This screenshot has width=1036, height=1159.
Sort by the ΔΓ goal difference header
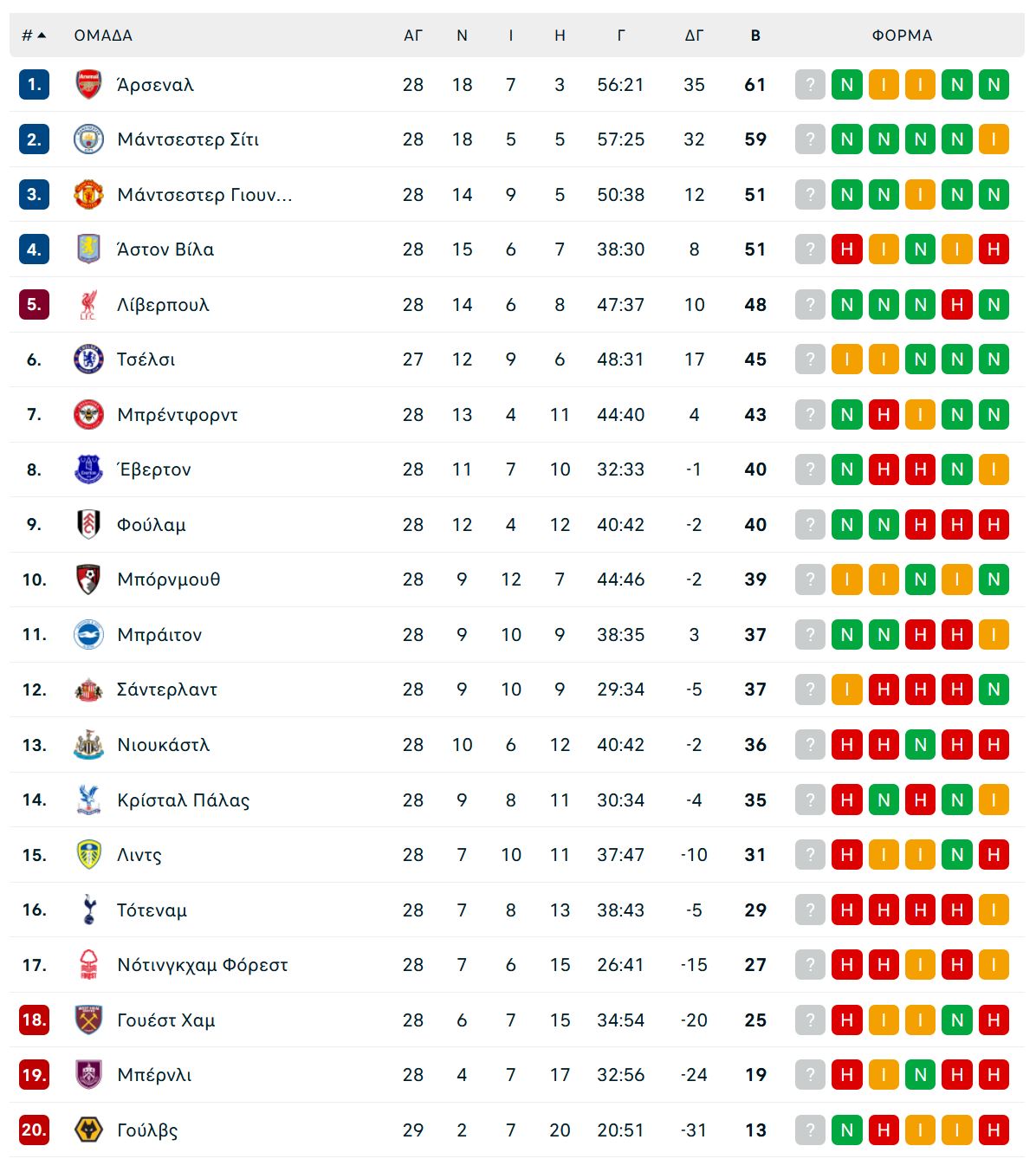click(x=694, y=36)
